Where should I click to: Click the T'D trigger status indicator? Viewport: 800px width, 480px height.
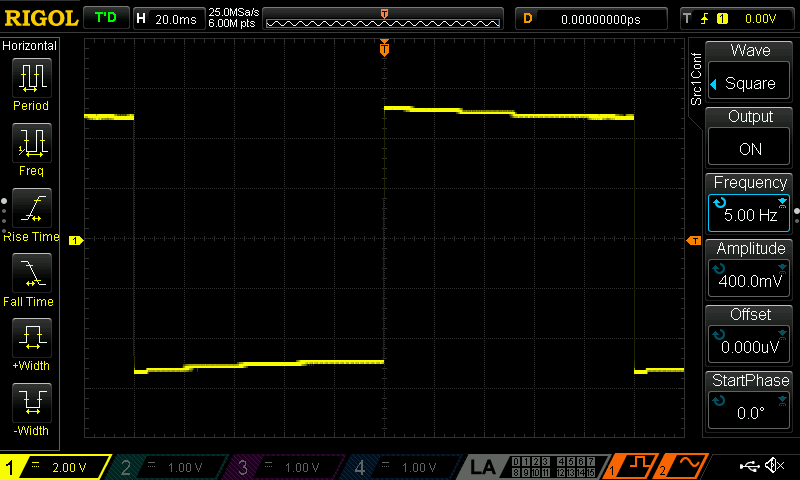click(x=106, y=18)
